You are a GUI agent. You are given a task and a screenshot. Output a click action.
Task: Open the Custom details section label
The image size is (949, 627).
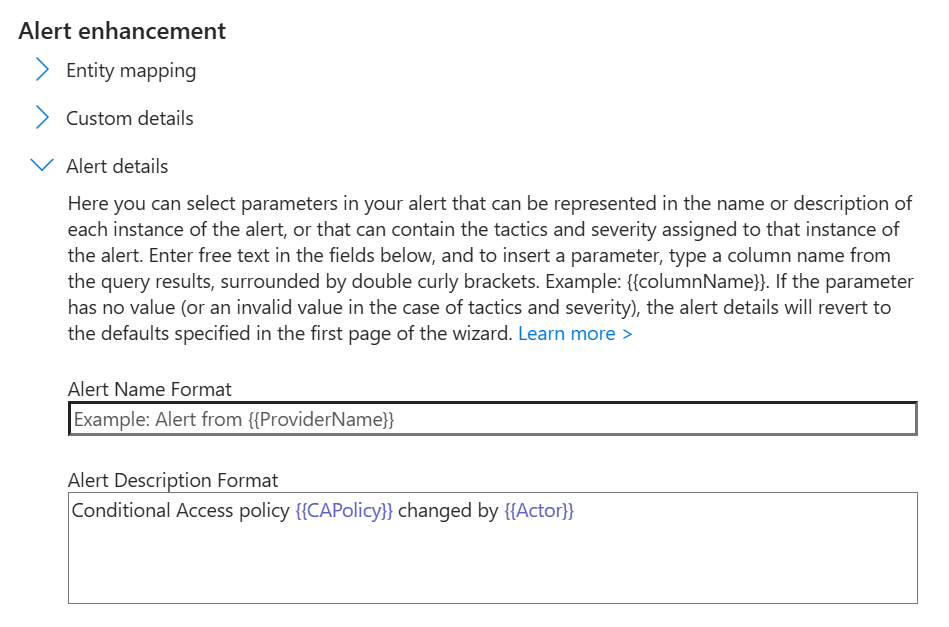pos(130,118)
